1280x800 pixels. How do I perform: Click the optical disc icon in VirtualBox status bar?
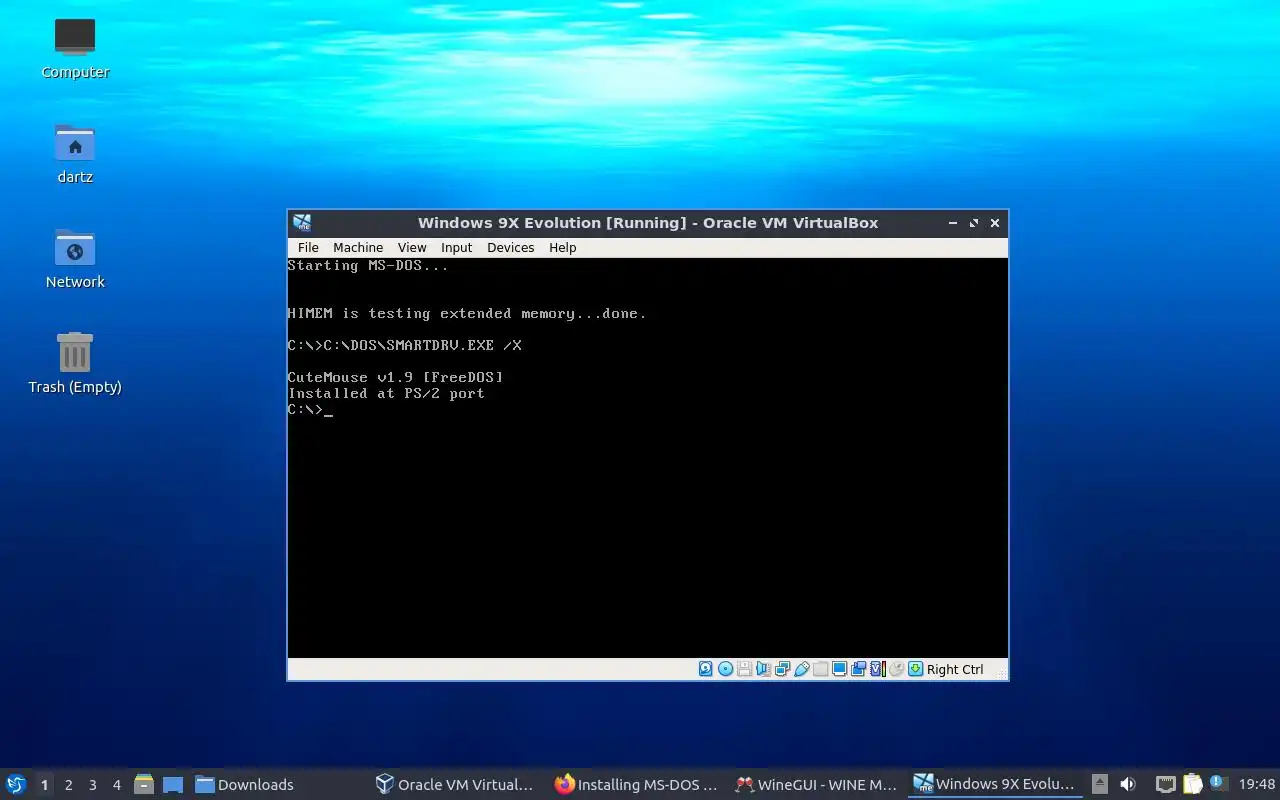click(725, 669)
